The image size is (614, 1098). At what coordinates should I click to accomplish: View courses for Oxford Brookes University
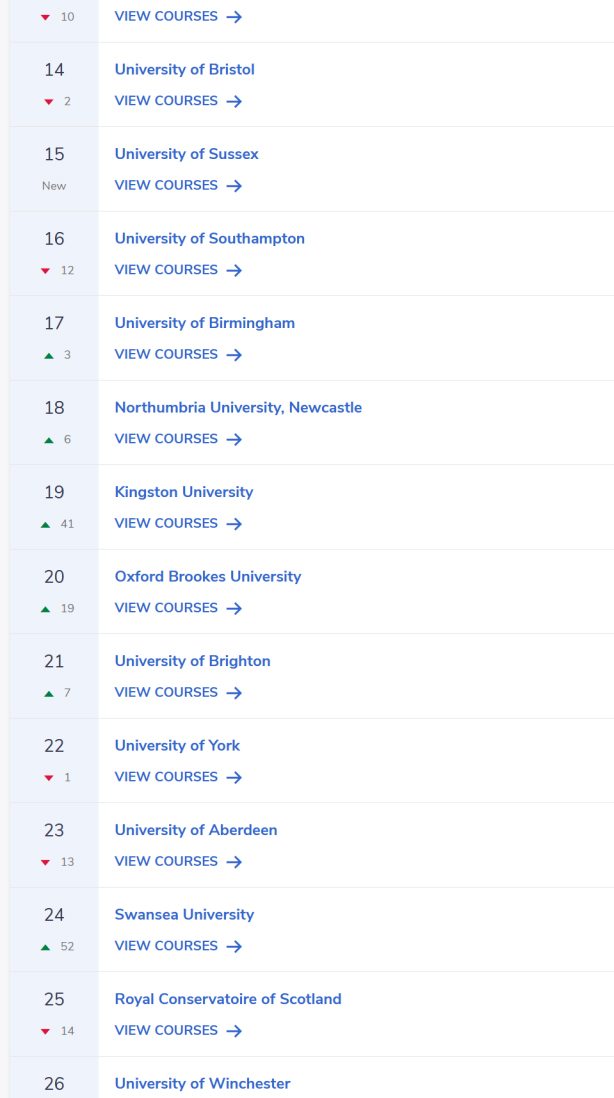coord(166,608)
